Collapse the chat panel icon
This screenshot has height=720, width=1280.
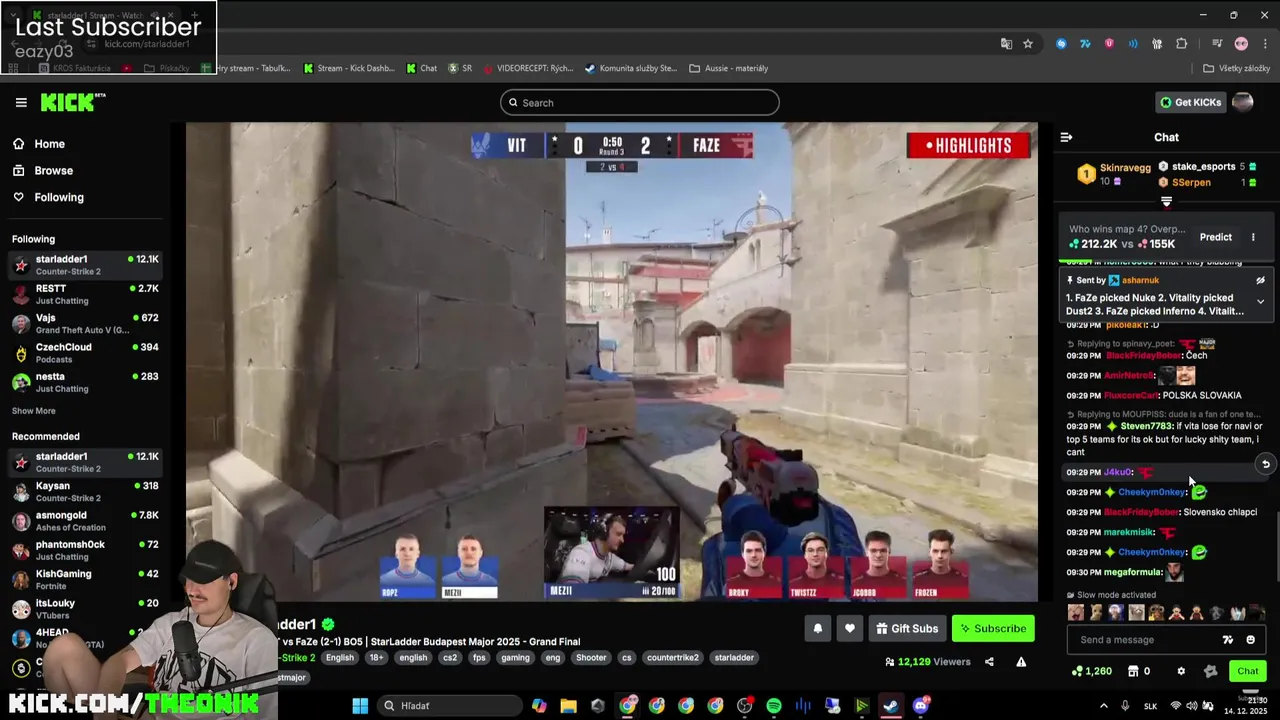[x=1066, y=137]
